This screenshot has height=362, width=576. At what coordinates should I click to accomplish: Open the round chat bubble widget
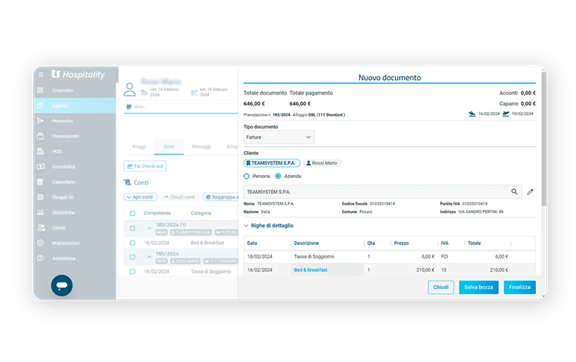pyautogui.click(x=62, y=285)
